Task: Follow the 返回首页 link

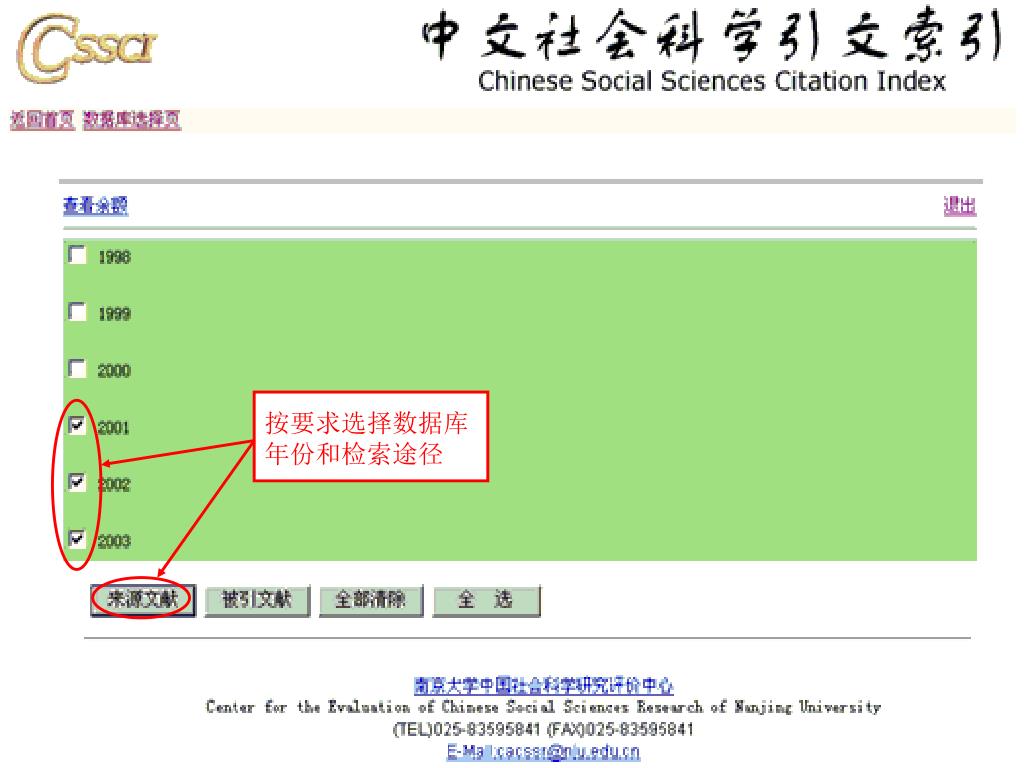Action: [x=42, y=120]
